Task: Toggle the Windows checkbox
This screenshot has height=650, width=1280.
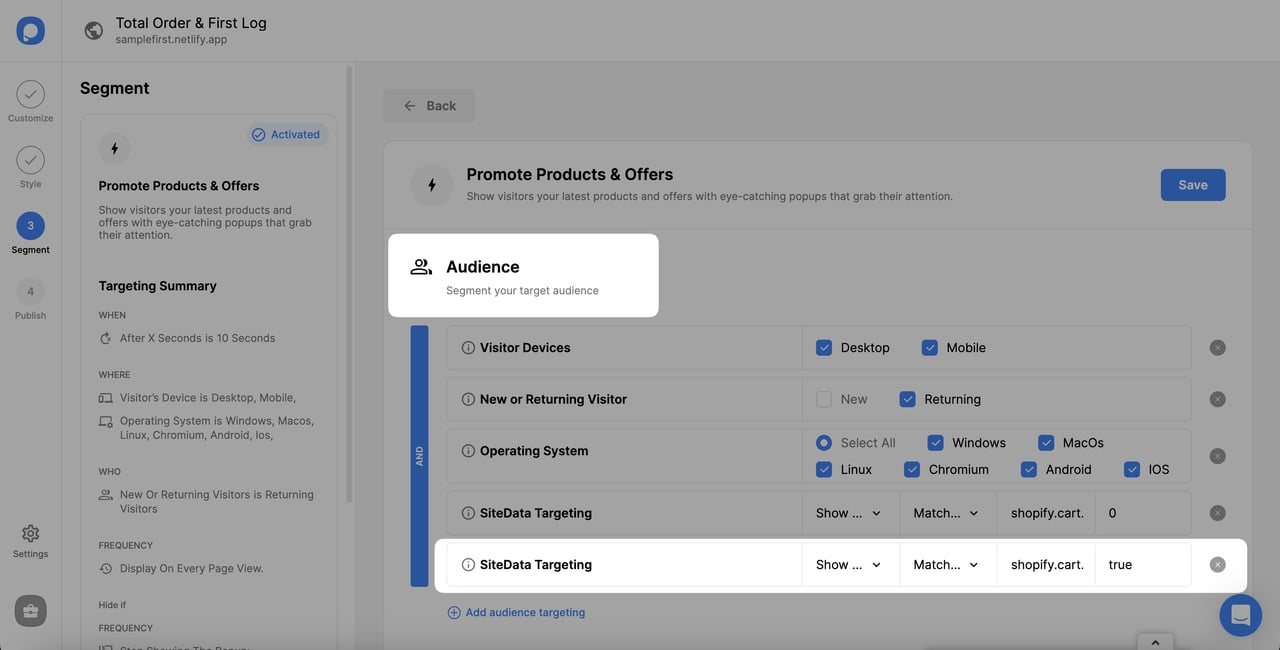Action: pyautogui.click(x=936, y=443)
